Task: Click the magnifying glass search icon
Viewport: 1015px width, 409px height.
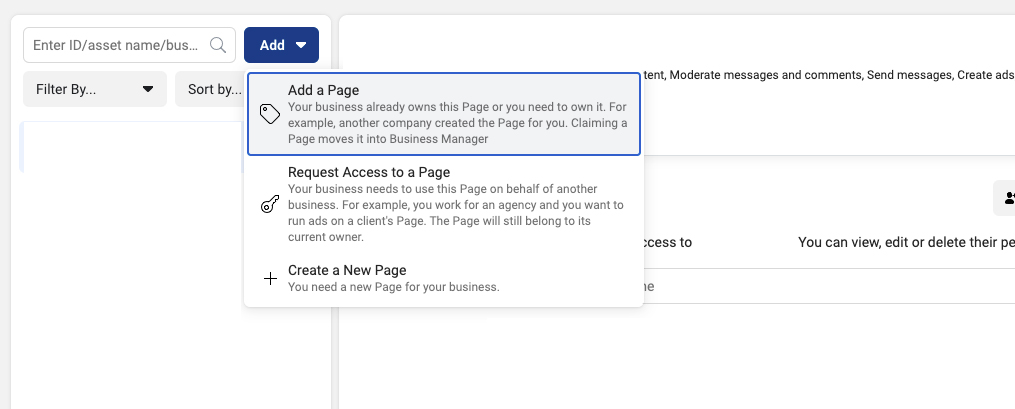Action: [217, 45]
